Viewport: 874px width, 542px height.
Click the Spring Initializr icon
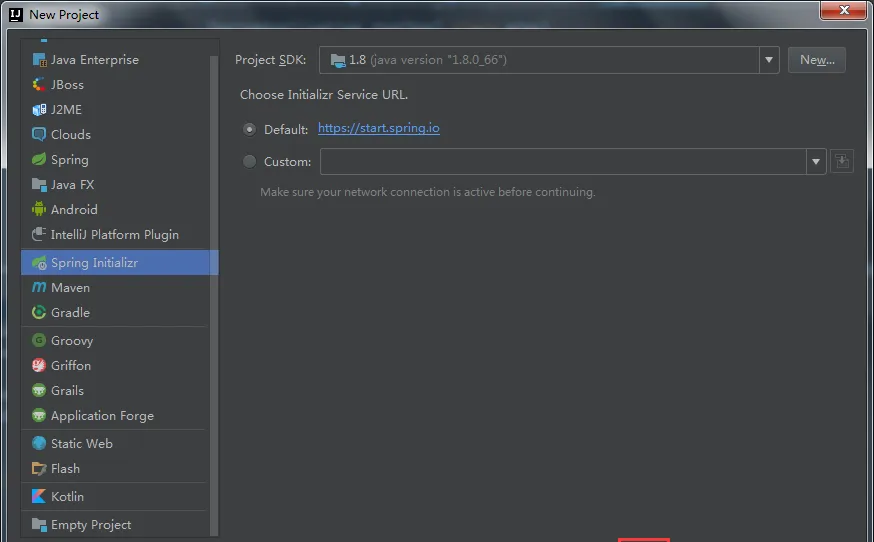click(39, 263)
